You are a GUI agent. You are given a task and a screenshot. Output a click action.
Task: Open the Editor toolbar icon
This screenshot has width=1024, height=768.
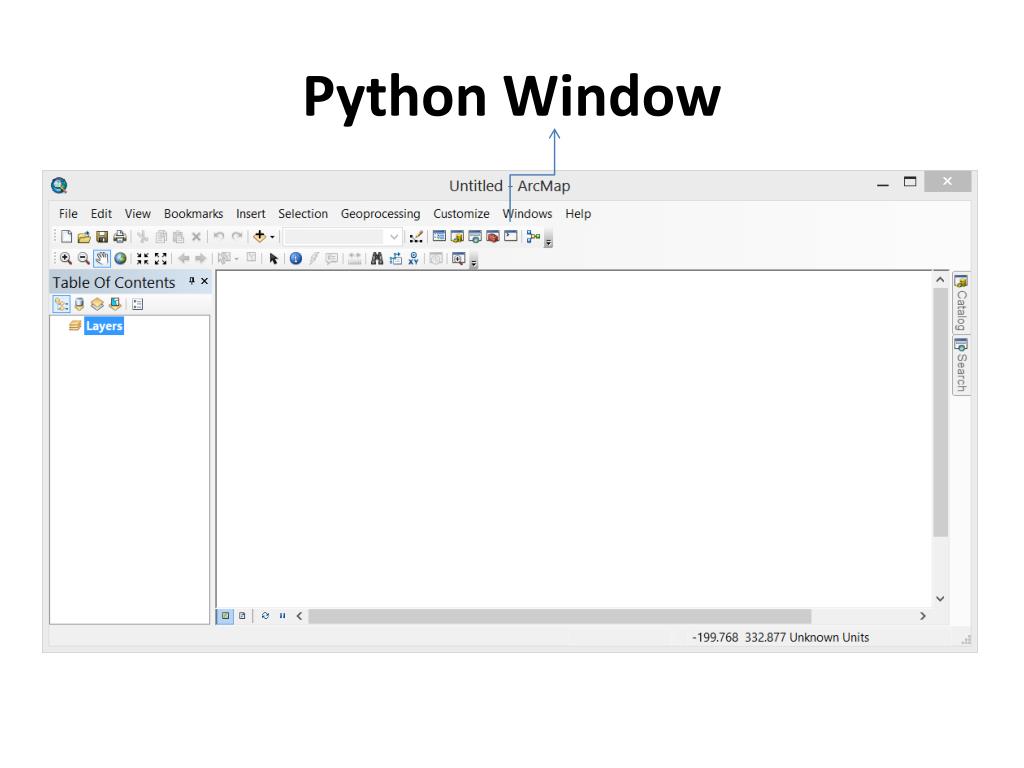tap(416, 236)
